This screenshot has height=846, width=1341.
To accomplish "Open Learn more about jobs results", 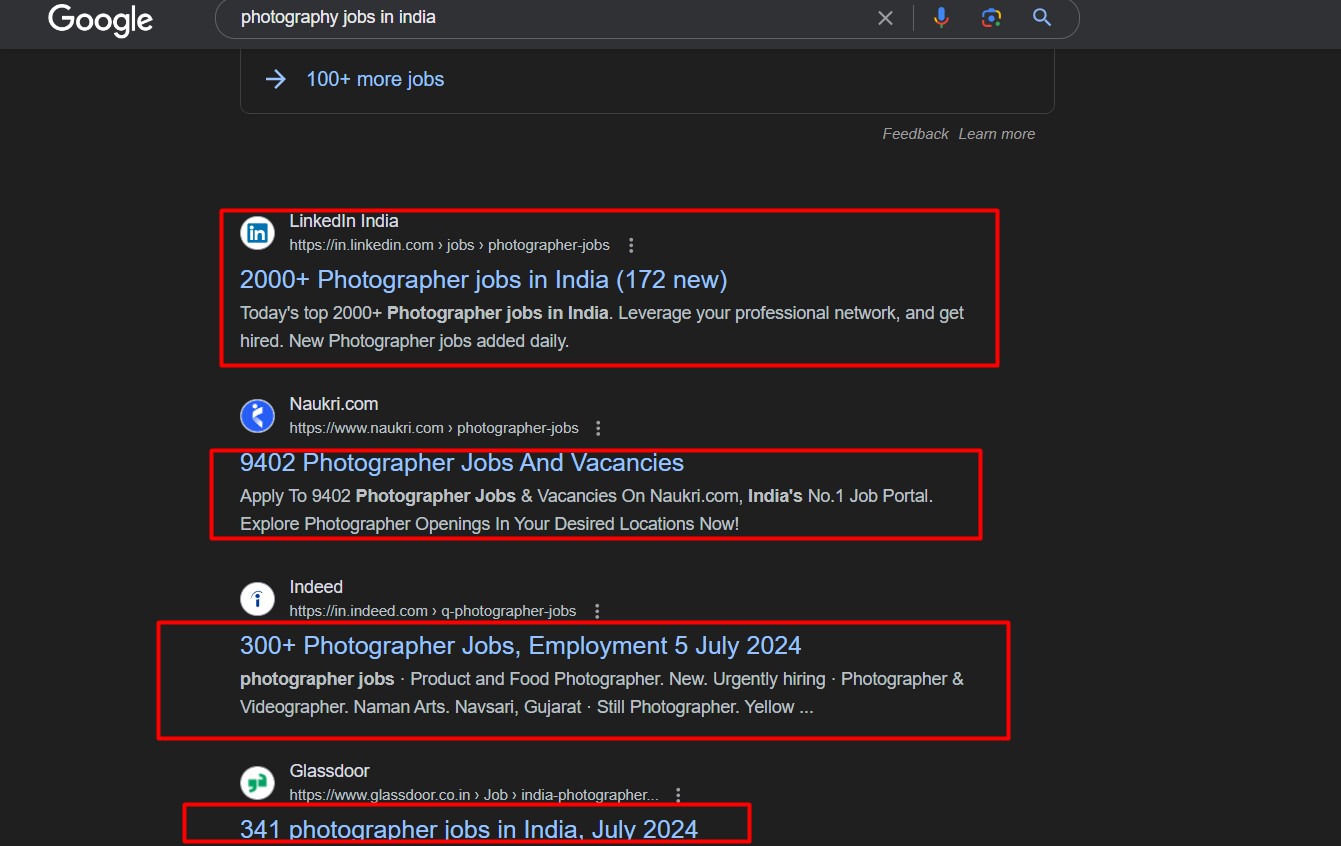I will [x=997, y=134].
